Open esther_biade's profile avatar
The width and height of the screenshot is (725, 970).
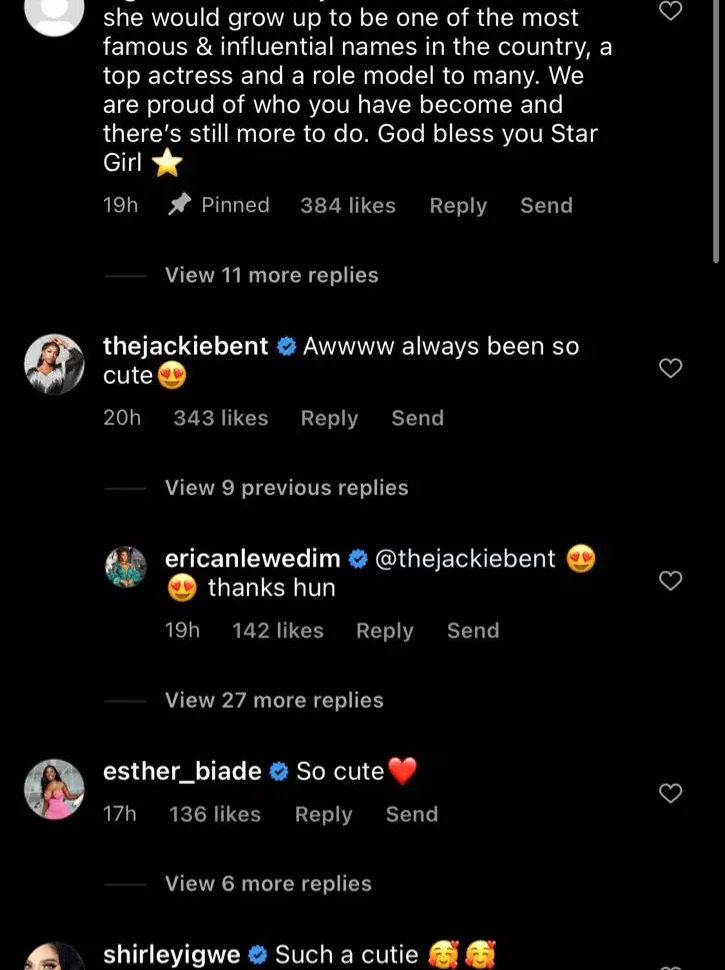53,789
